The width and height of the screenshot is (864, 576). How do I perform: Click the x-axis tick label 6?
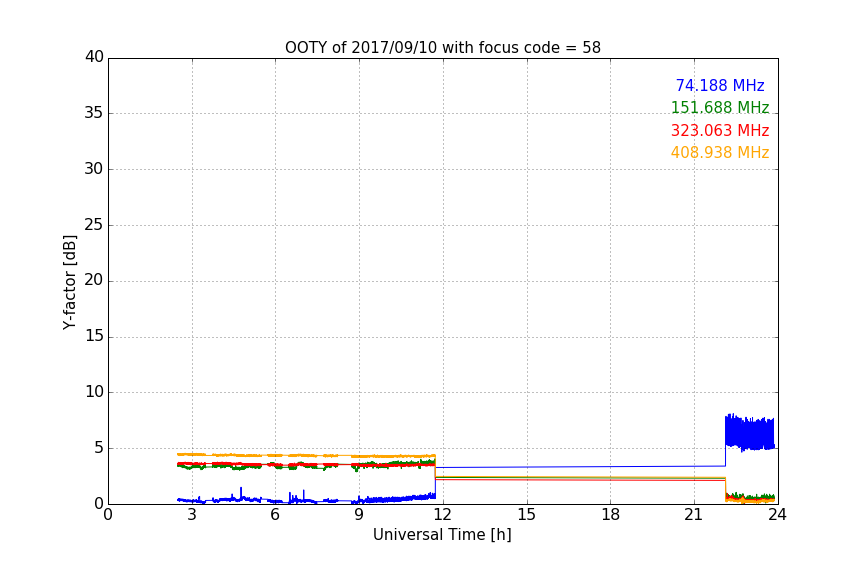pos(275,515)
